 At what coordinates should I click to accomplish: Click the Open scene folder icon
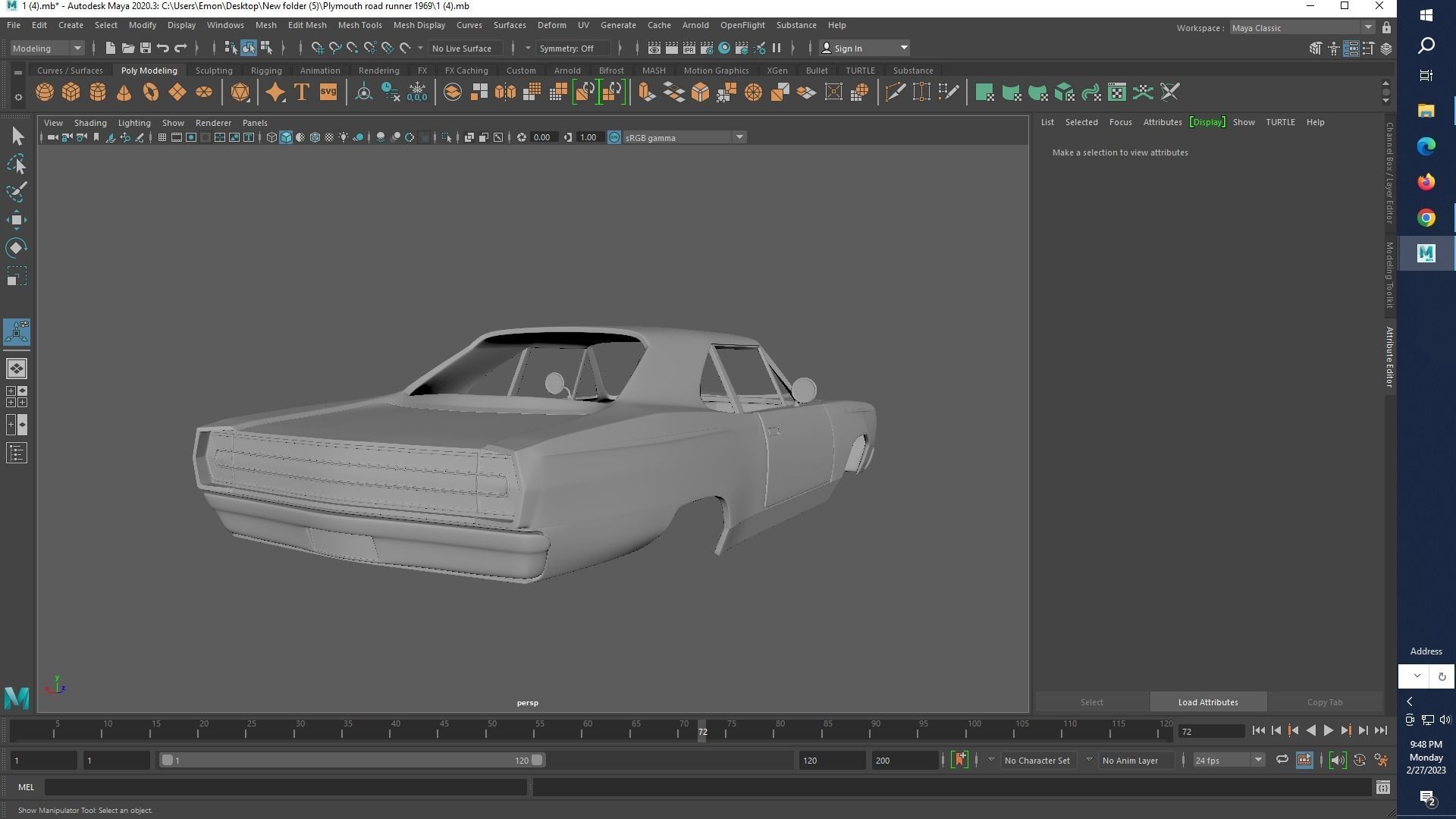pos(128,48)
